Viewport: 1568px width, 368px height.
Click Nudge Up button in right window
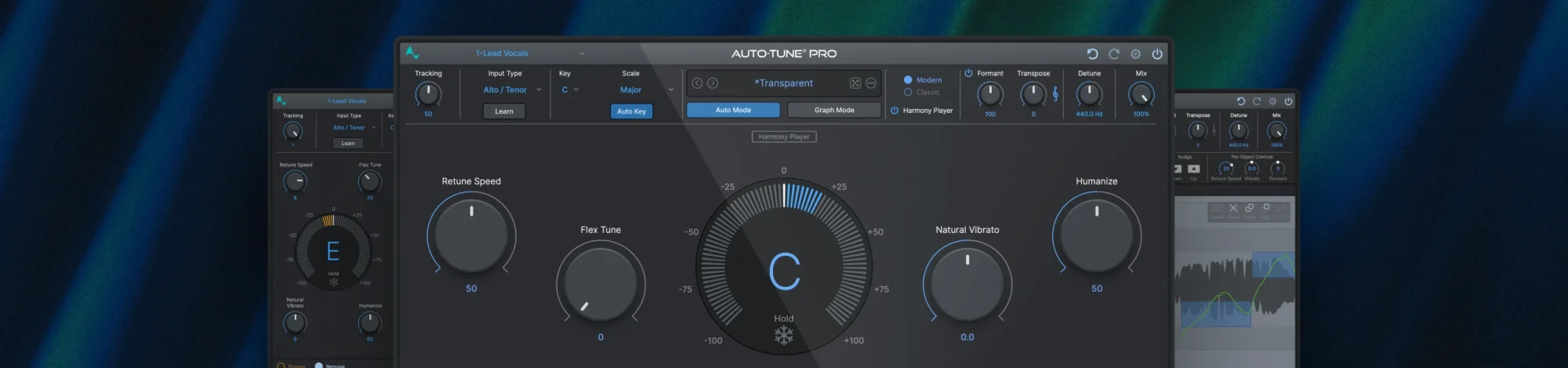pos(1193,169)
